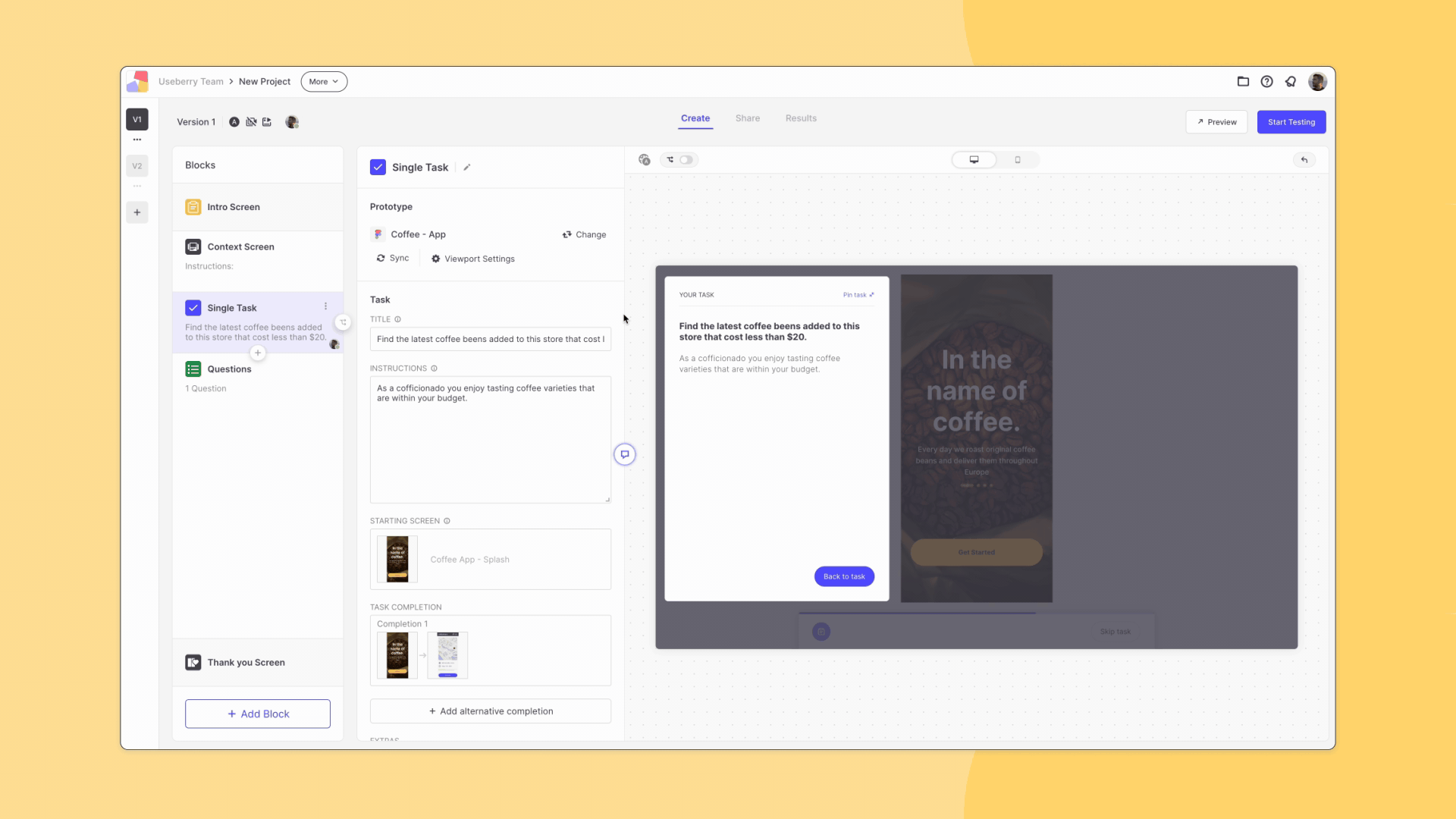Click the TITLE input field
The width and height of the screenshot is (1456, 819).
click(x=490, y=339)
